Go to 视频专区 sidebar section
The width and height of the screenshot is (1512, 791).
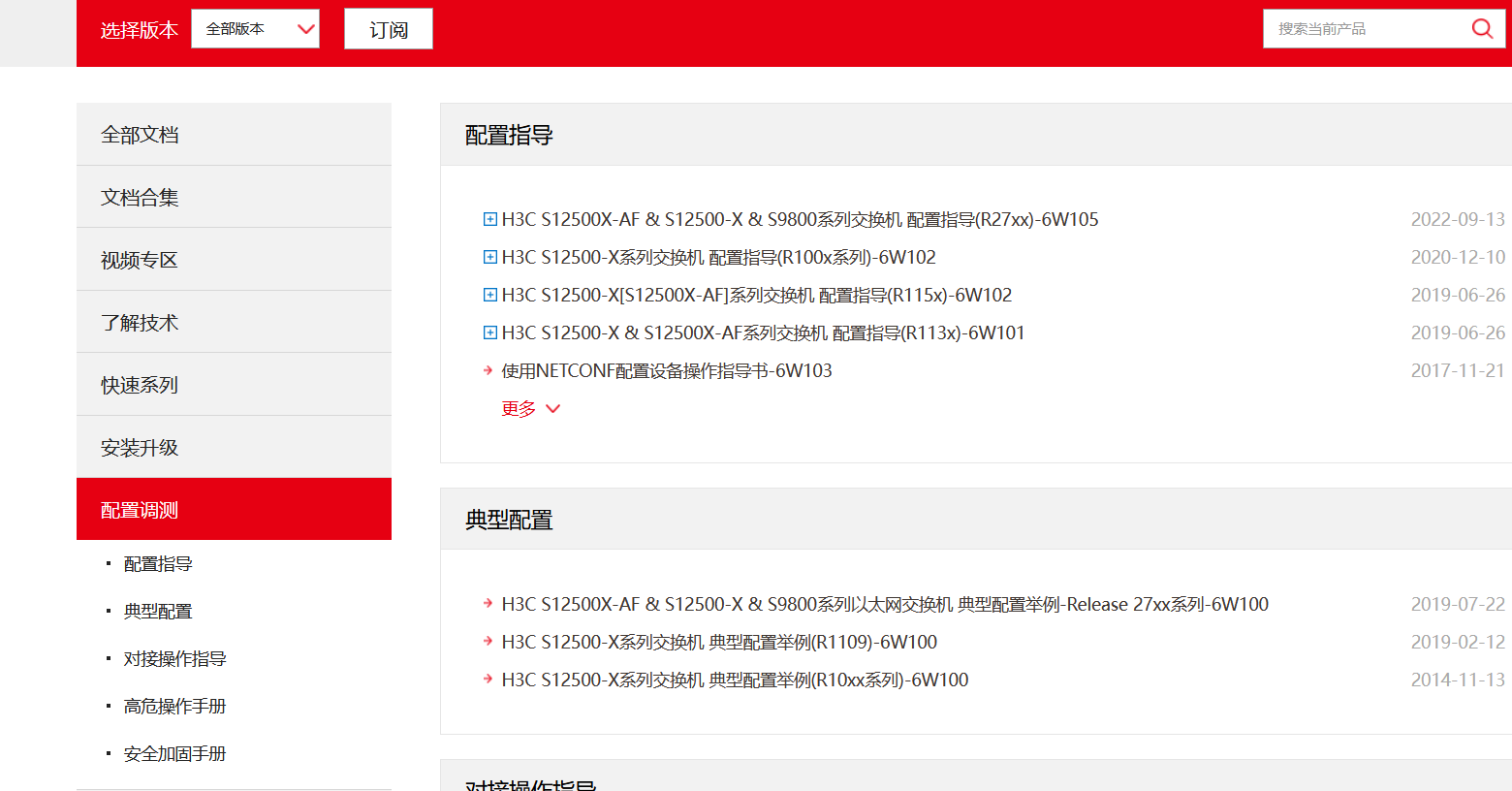click(x=234, y=260)
